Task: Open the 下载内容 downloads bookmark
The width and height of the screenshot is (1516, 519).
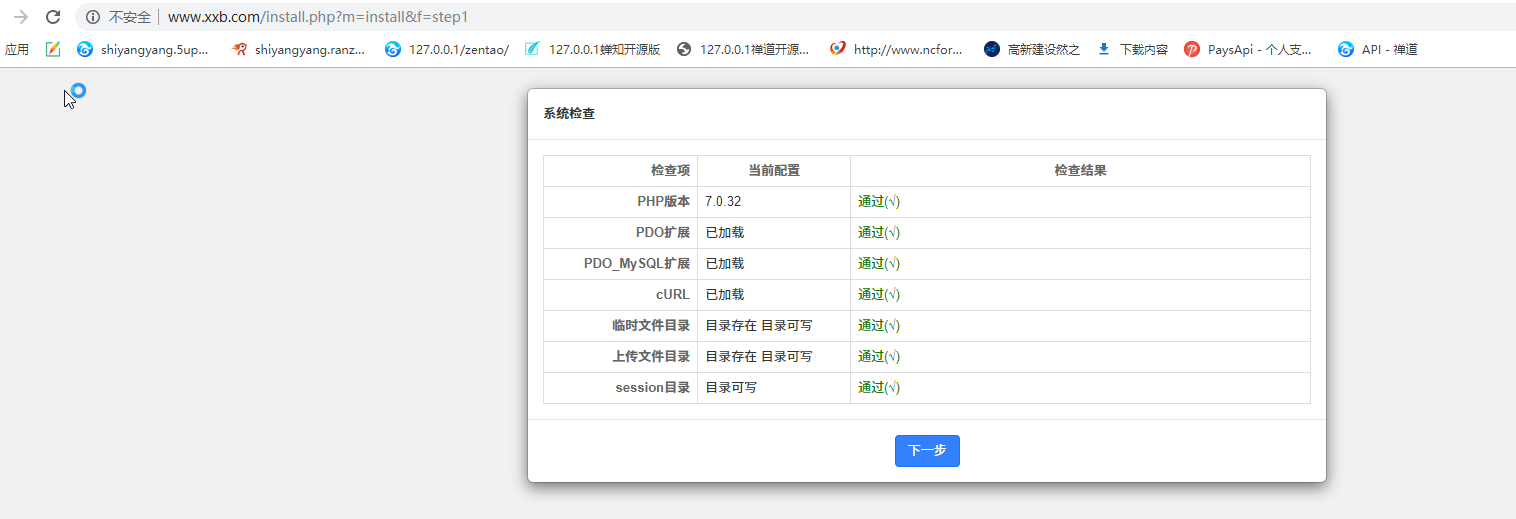Action: [x=1132, y=49]
